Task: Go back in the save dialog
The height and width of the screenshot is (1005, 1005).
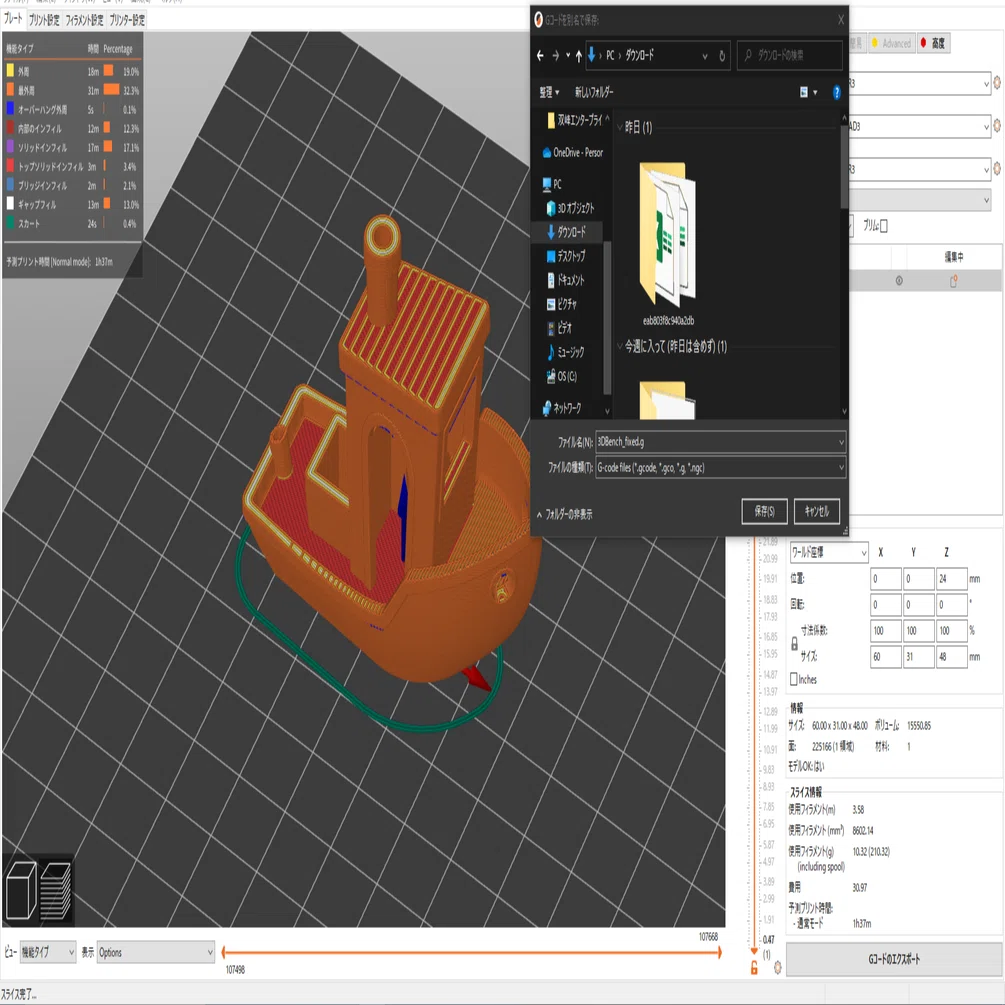Action: click(x=540, y=56)
